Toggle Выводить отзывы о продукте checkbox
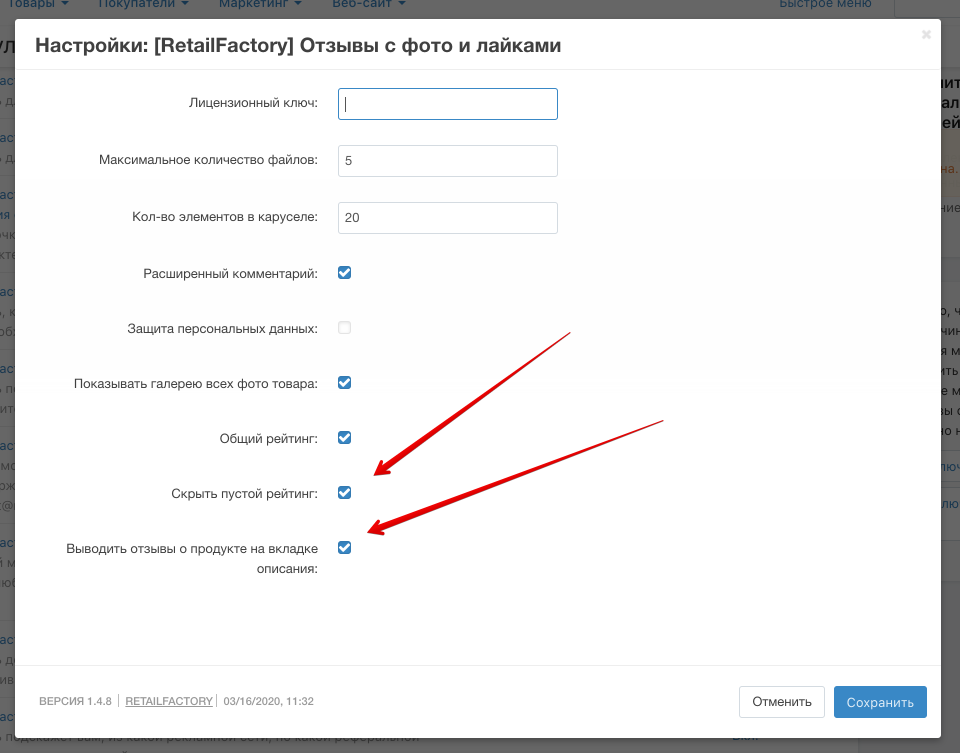Viewport: 960px width, 753px height. 345,548
